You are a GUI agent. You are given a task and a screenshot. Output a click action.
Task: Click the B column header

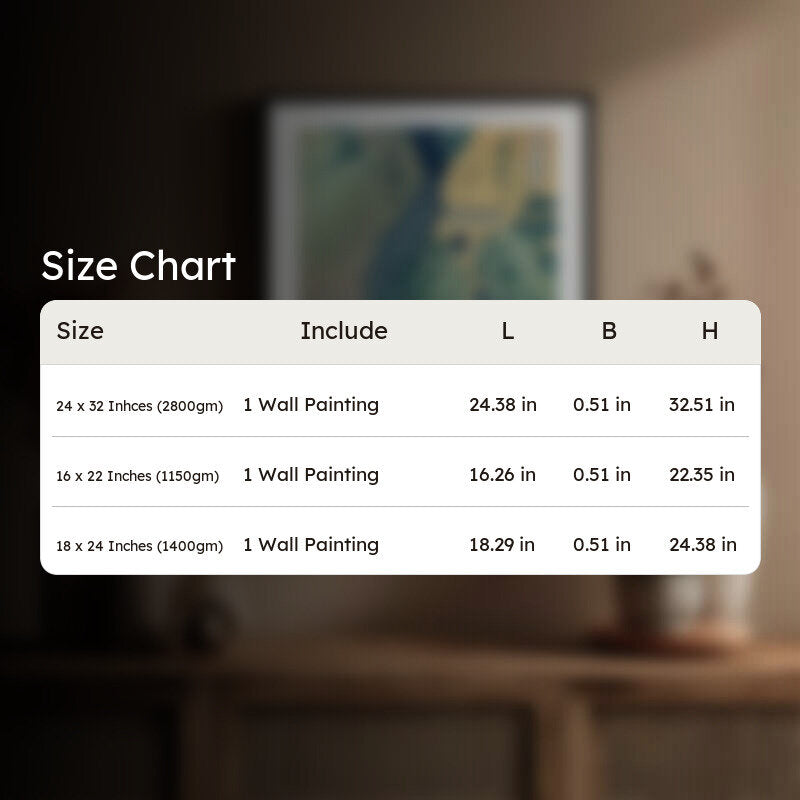coord(609,331)
